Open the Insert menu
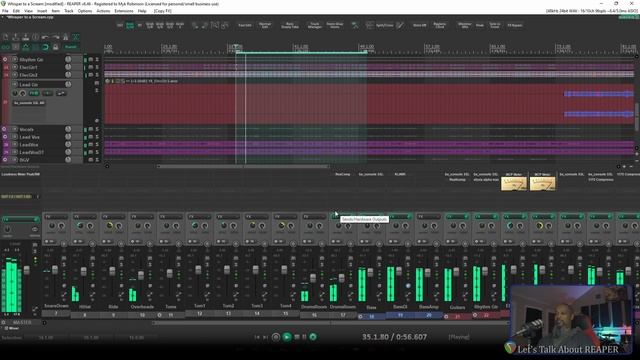 pyautogui.click(x=42, y=11)
